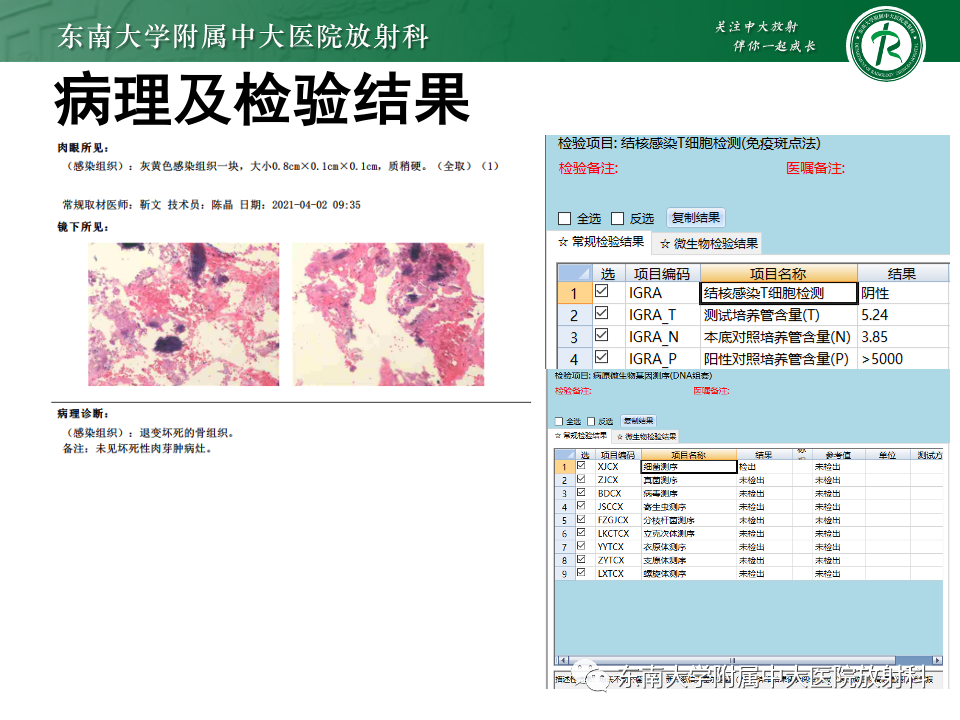Click the 单位 column header in the DNA table
Viewport: 960px width, 720px height.
point(888,455)
